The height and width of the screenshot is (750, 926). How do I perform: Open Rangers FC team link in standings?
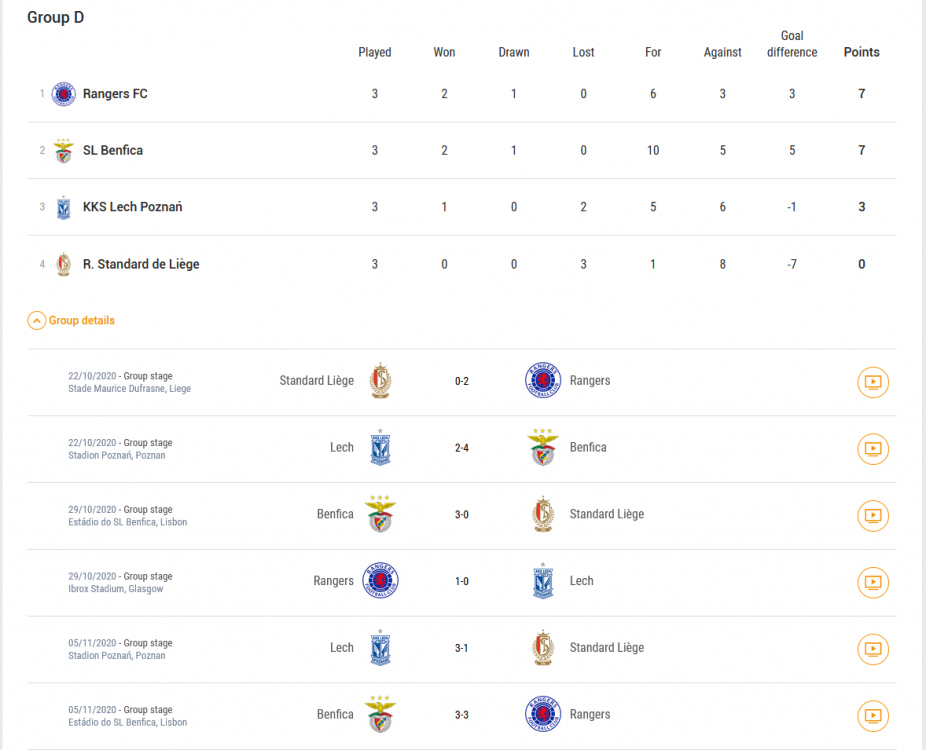[x=115, y=94]
